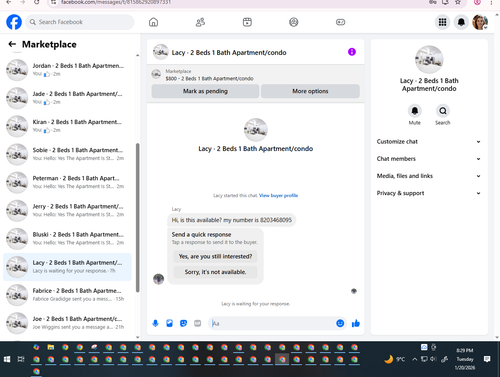The width and height of the screenshot is (500, 377).
Task: Open the Facebook logo home link
Action: [14, 22]
